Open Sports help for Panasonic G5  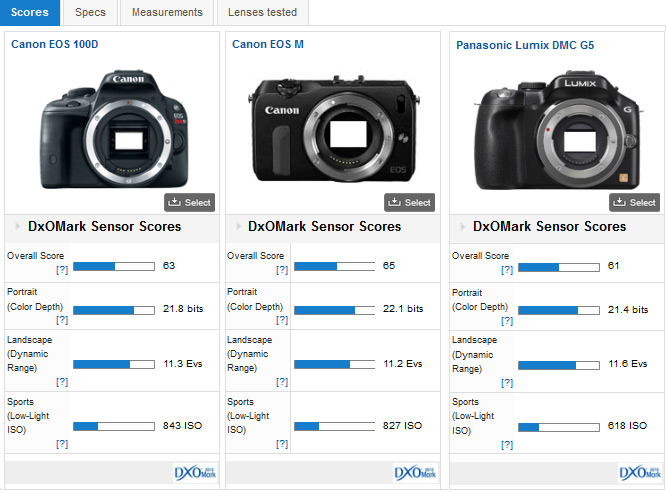point(507,445)
